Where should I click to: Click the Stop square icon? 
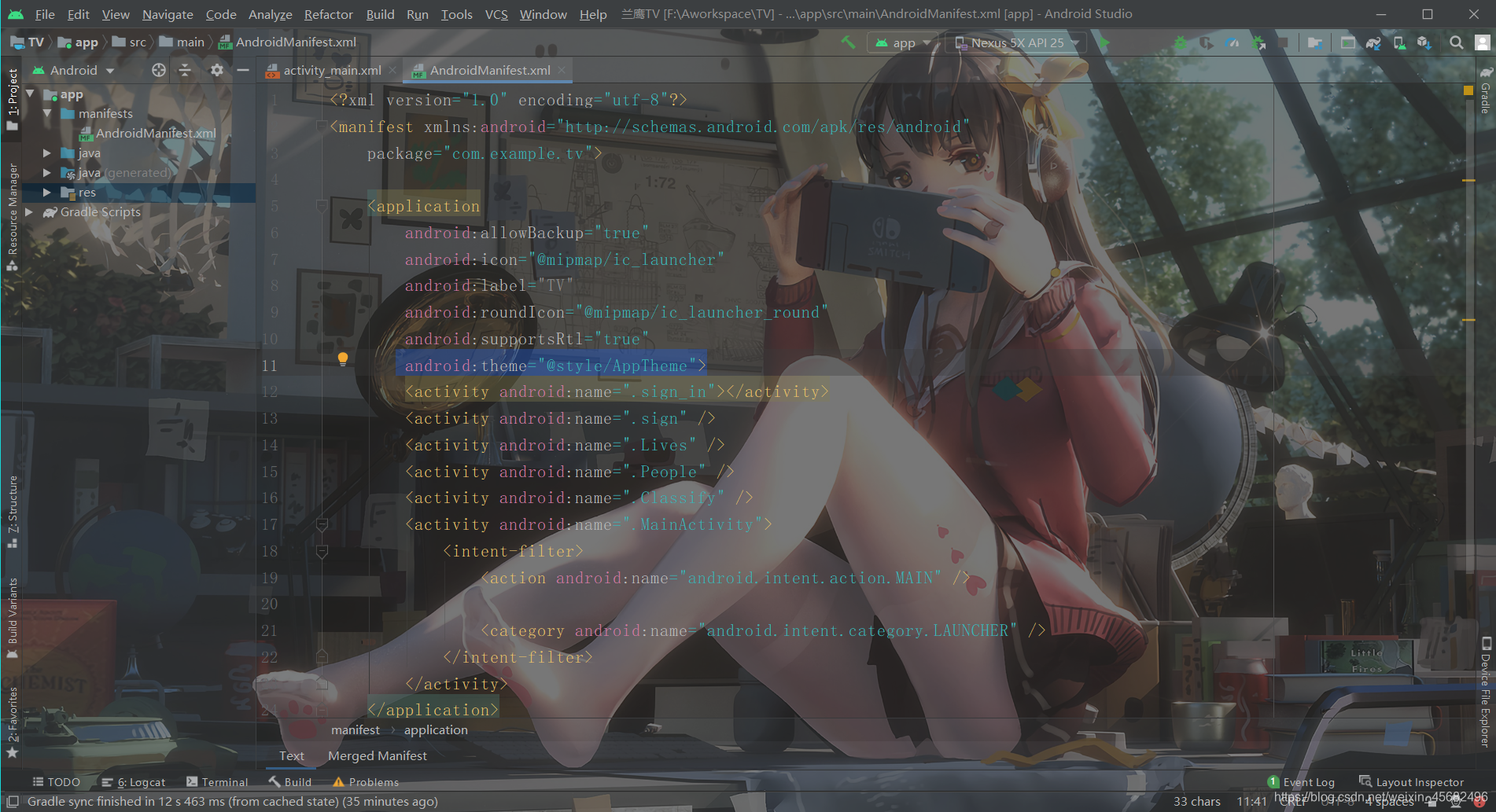pos(1283,42)
